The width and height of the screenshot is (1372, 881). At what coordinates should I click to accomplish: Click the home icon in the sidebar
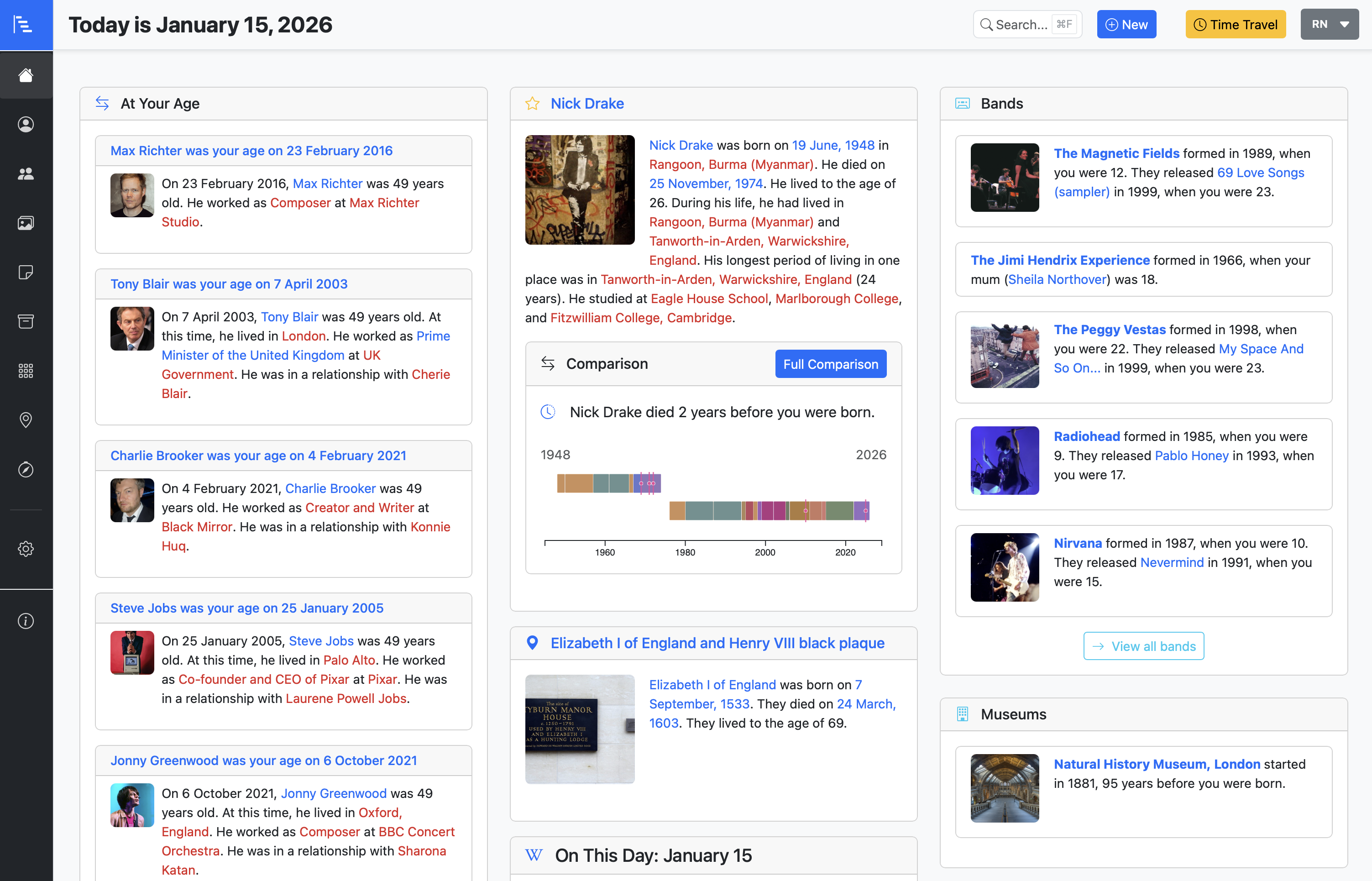click(26, 75)
